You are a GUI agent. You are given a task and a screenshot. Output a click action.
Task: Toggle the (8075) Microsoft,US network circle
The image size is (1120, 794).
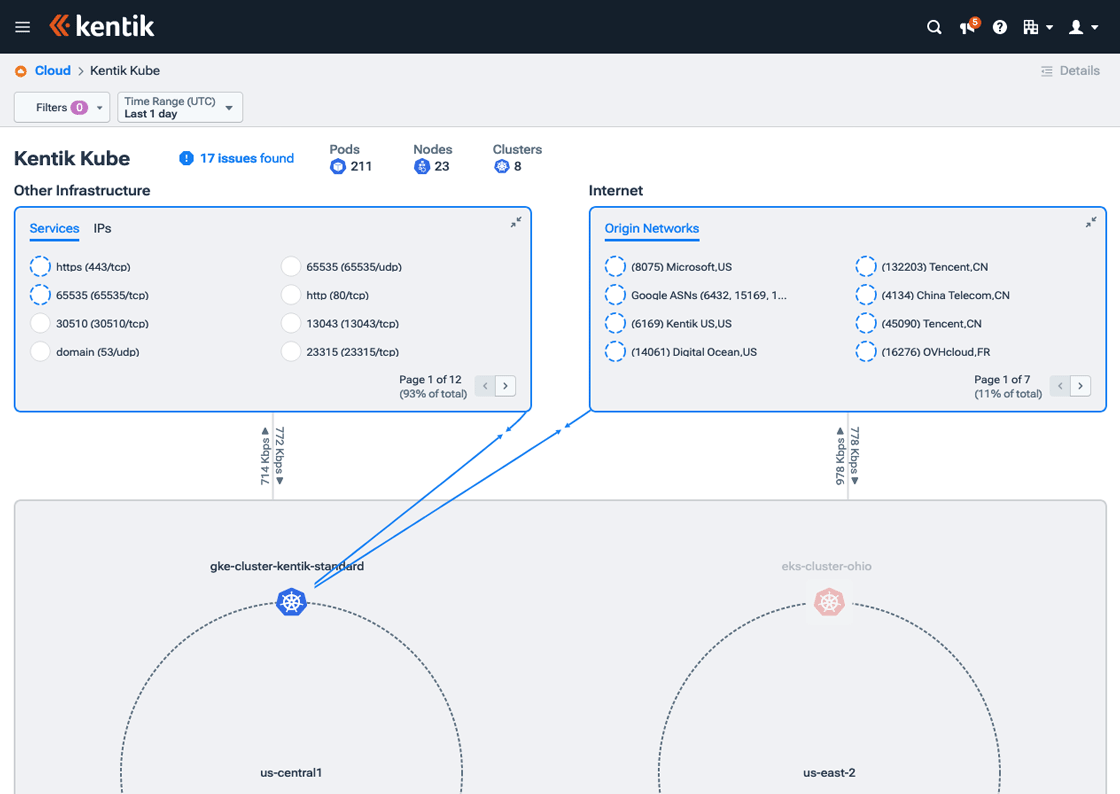(615, 267)
